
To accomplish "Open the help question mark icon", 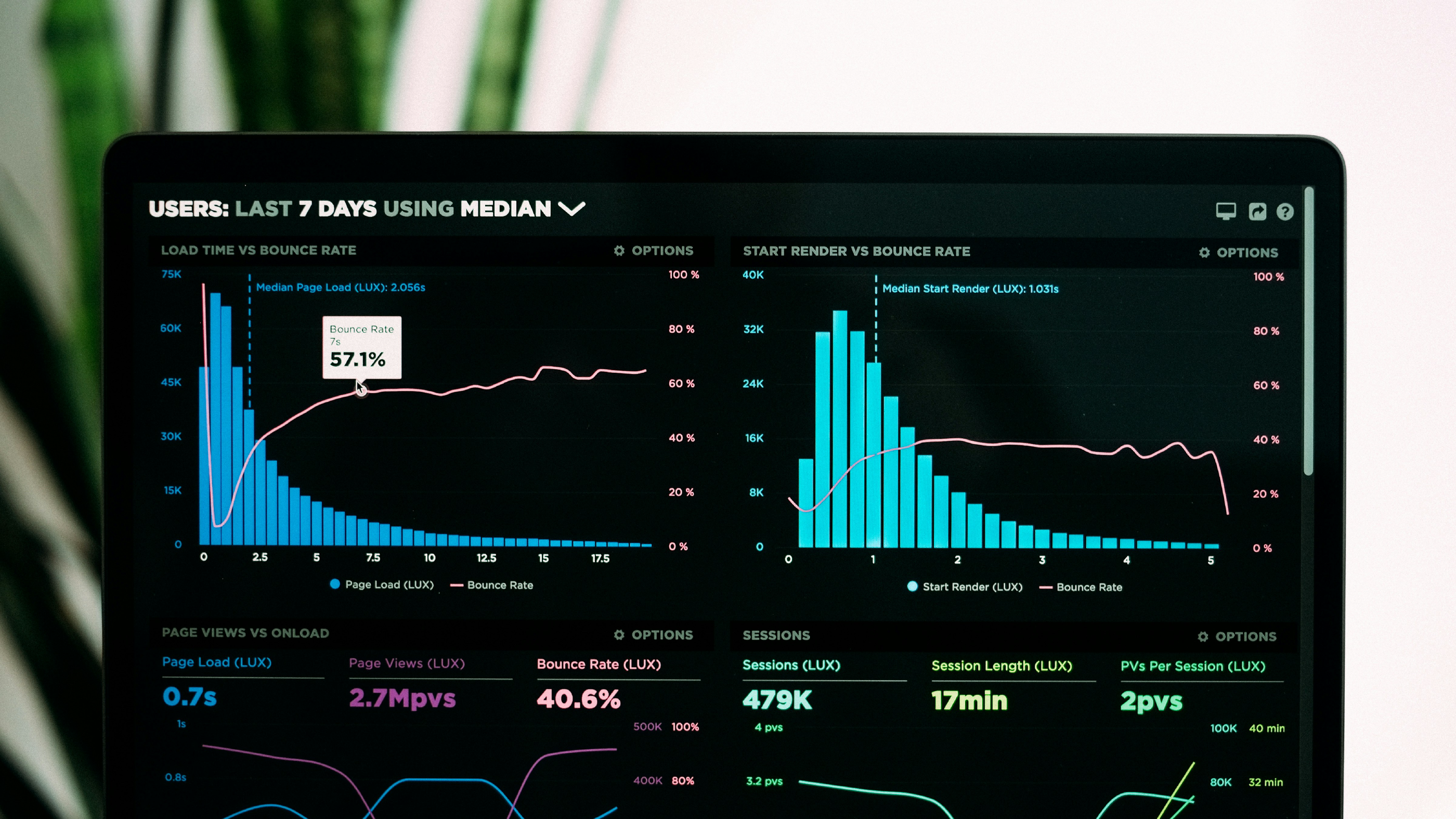I will click(x=1285, y=212).
